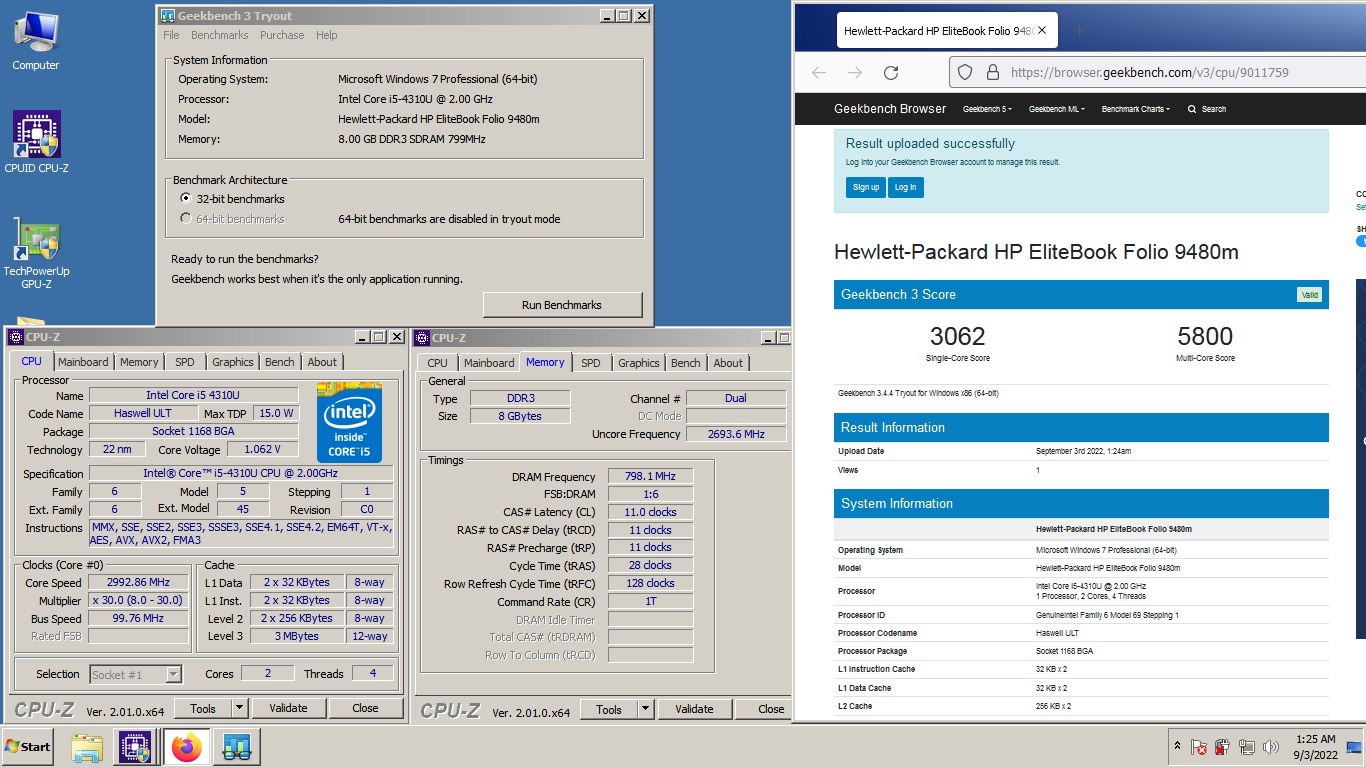Click the Intel Core i5 logo in CPU-Z
1366x768 pixels.
tap(349, 421)
